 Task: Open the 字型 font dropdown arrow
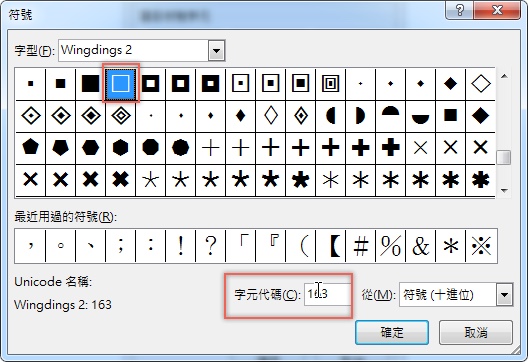pyautogui.click(x=217, y=51)
